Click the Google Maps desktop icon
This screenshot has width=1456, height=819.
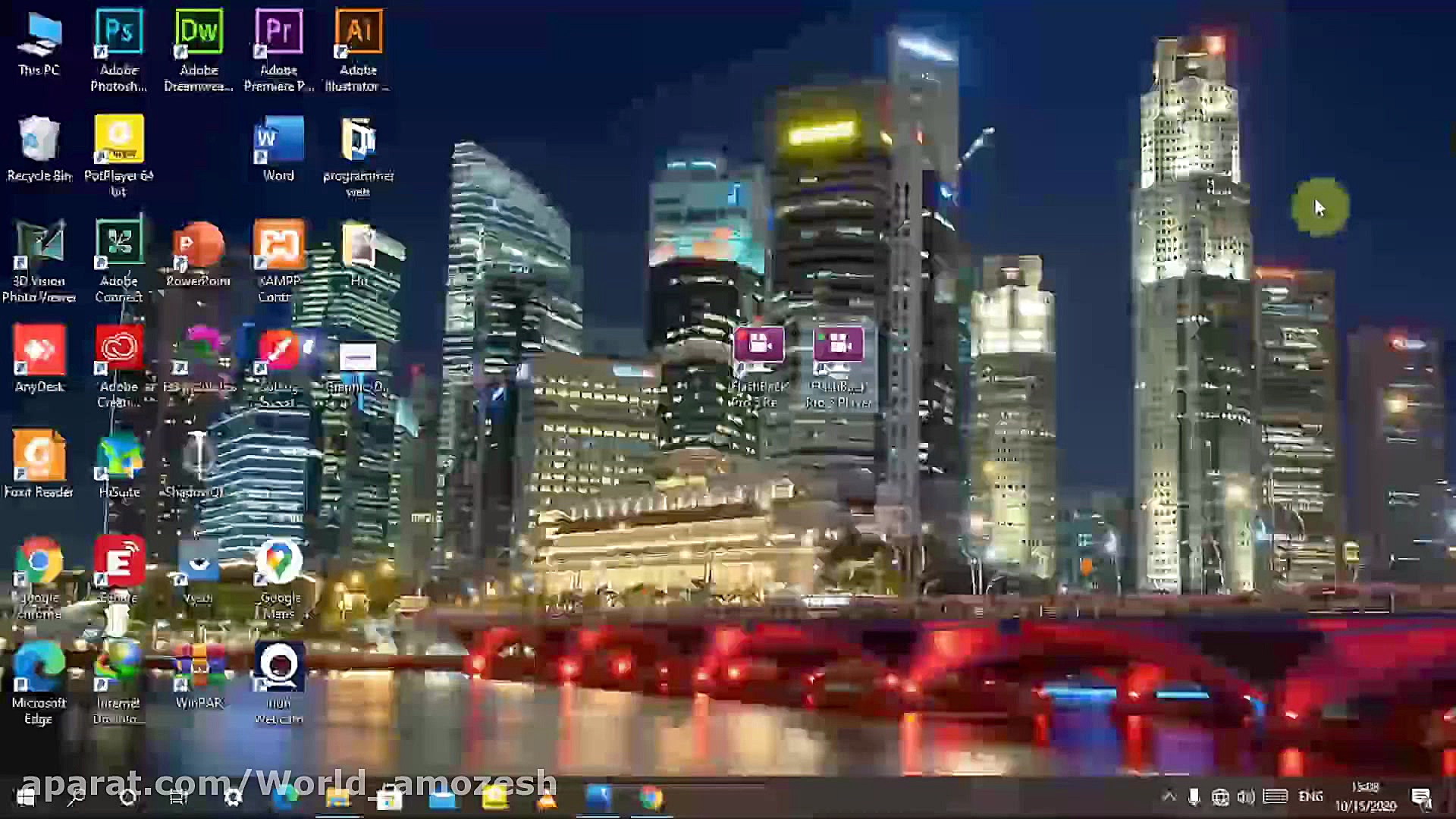[x=278, y=563]
